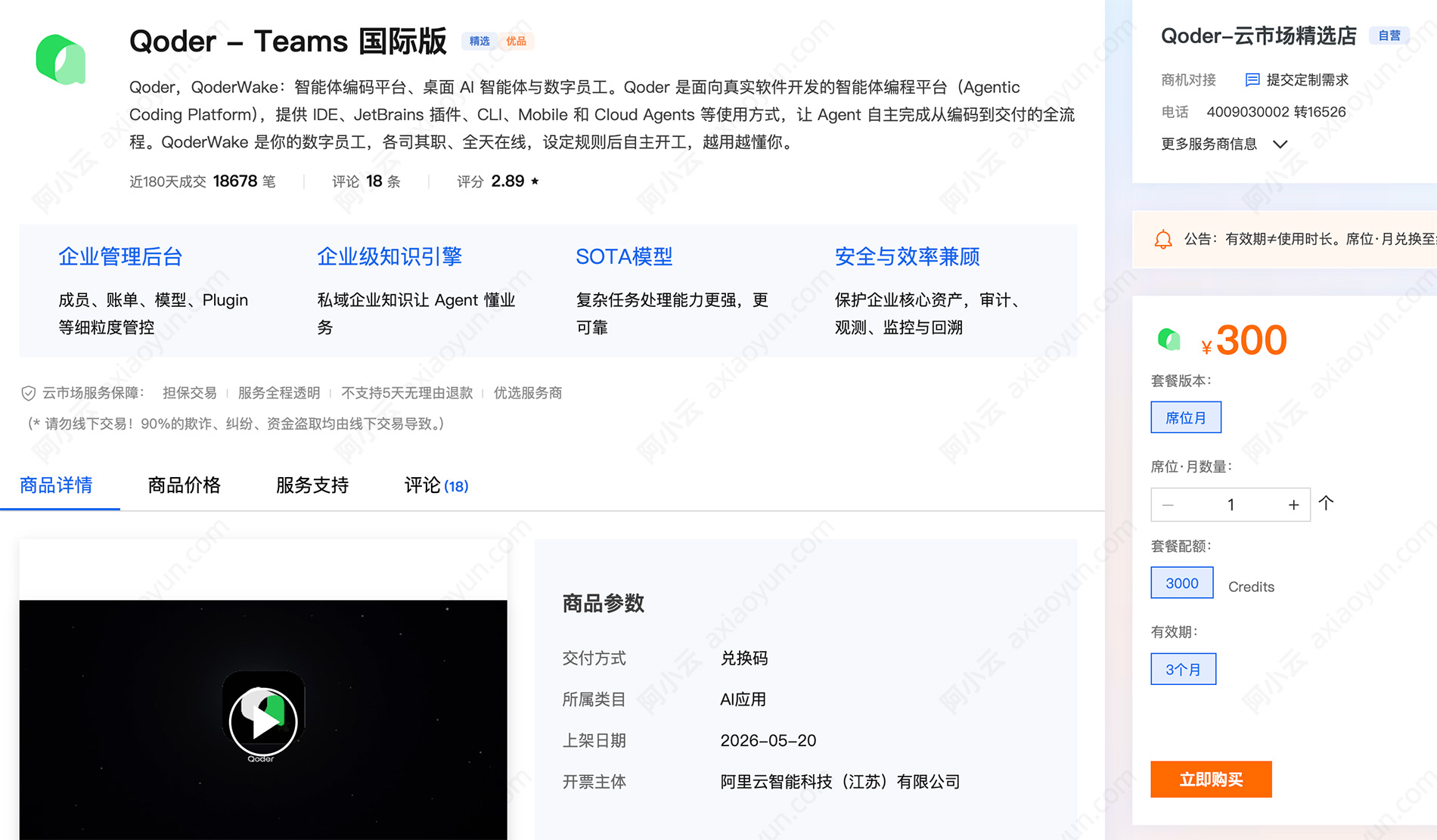The height and width of the screenshot is (840, 1437).
Task: Click the 2026-05-20 listing date
Action: pyautogui.click(x=768, y=741)
